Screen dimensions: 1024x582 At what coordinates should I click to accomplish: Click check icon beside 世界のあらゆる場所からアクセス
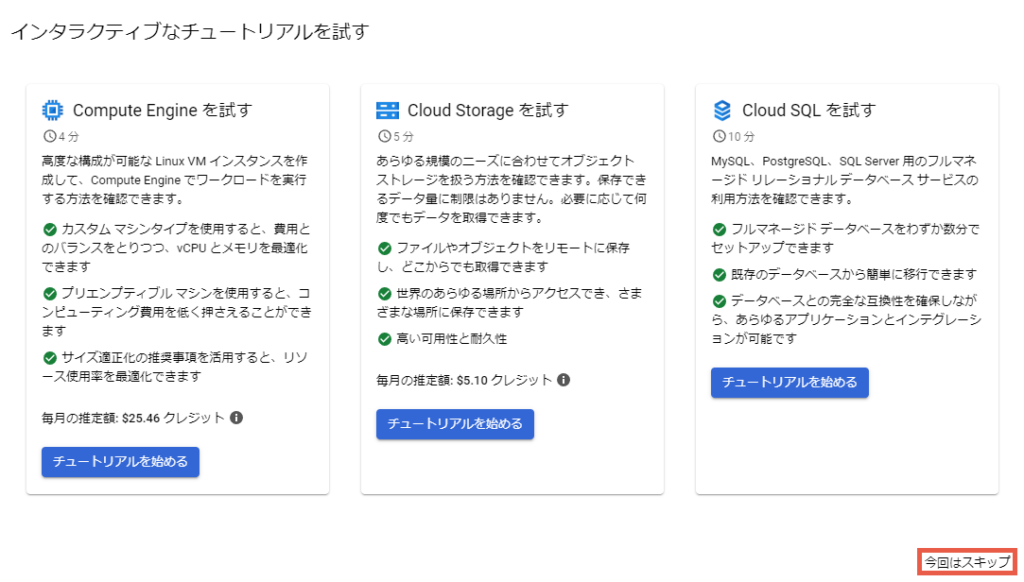tap(385, 294)
